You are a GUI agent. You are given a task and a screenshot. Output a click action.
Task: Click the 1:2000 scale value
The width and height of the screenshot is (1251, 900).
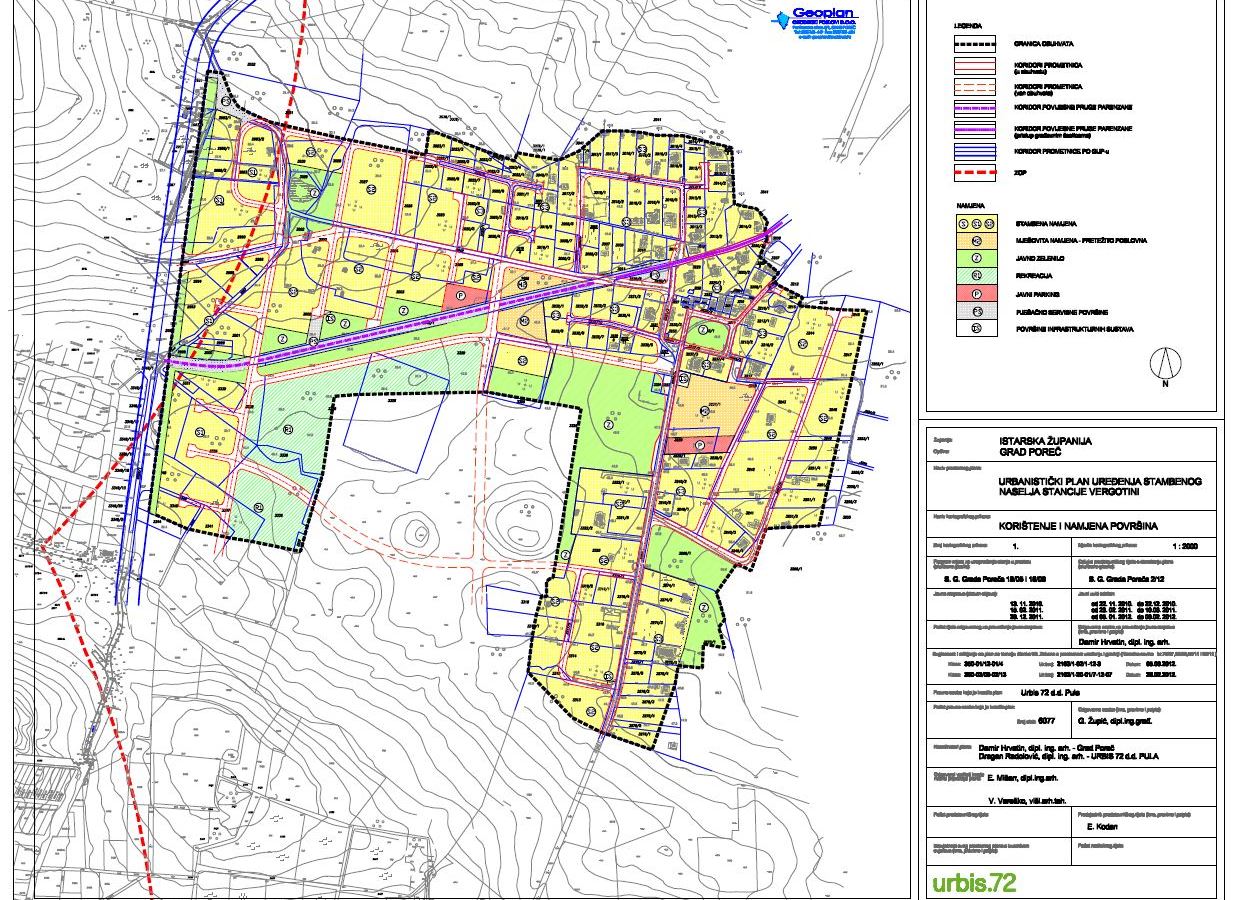1183,547
